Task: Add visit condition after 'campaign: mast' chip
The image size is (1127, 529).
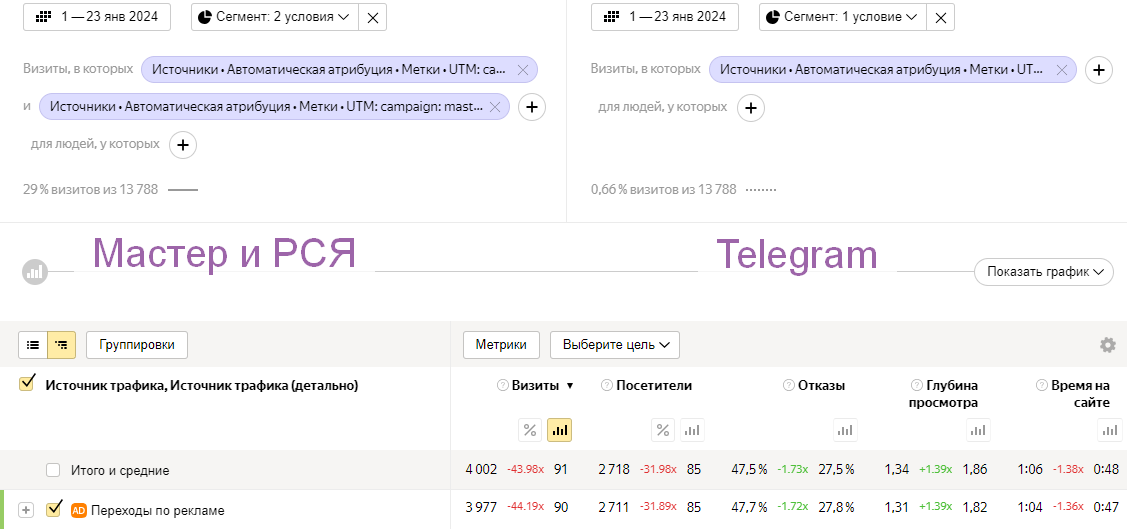Action: 532,107
